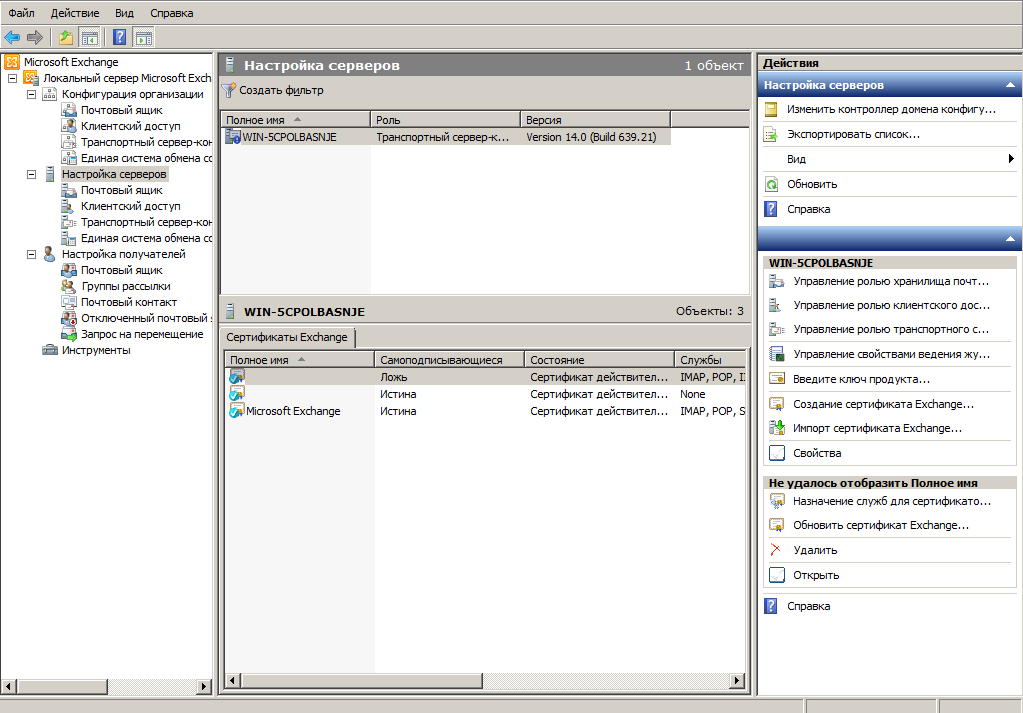Viewport: 1023px width, 713px height.
Task: Sort certificates by Полное имя column
Action: coord(299,359)
